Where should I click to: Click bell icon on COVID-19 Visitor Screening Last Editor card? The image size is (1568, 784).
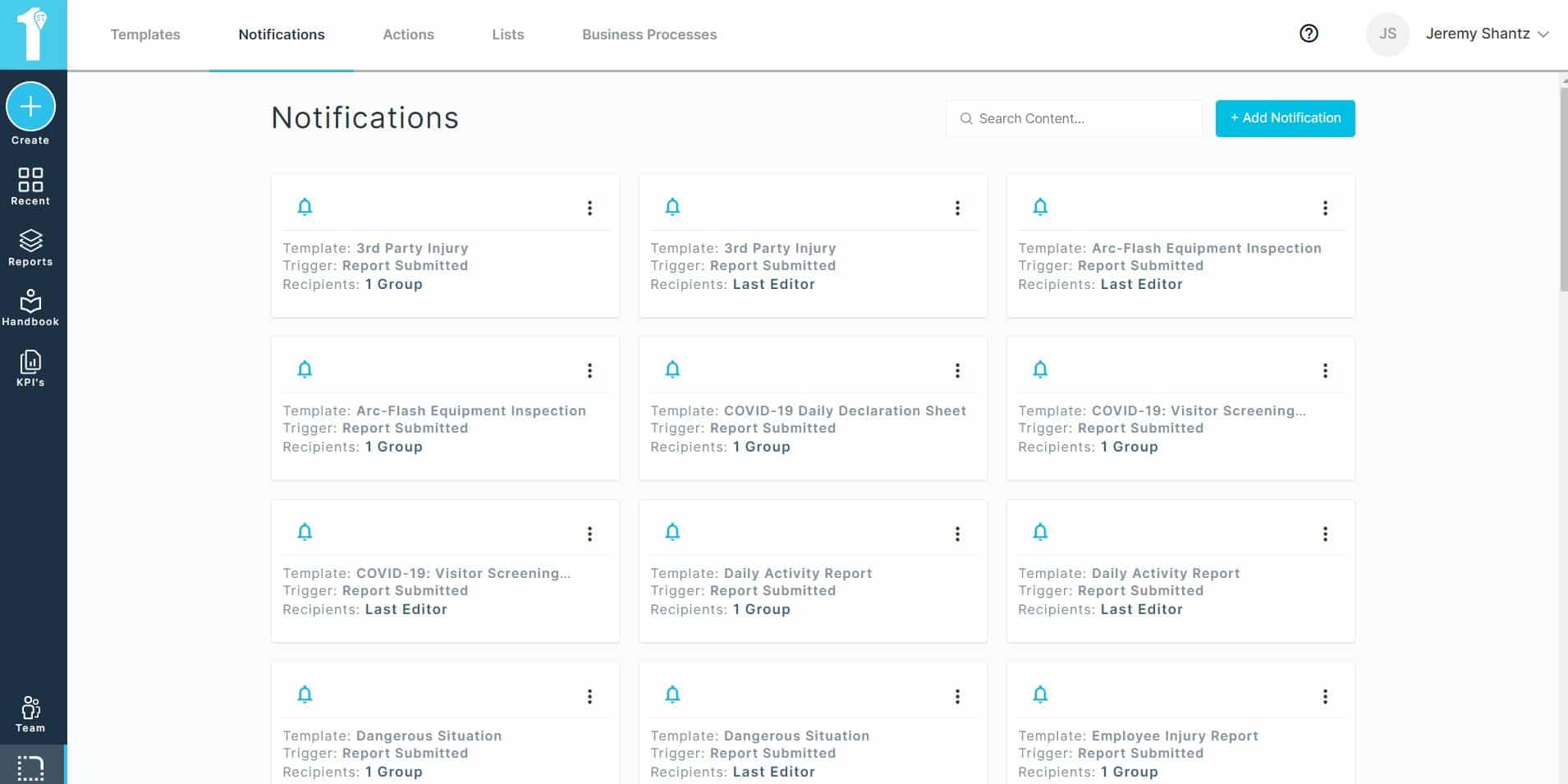[x=305, y=532]
